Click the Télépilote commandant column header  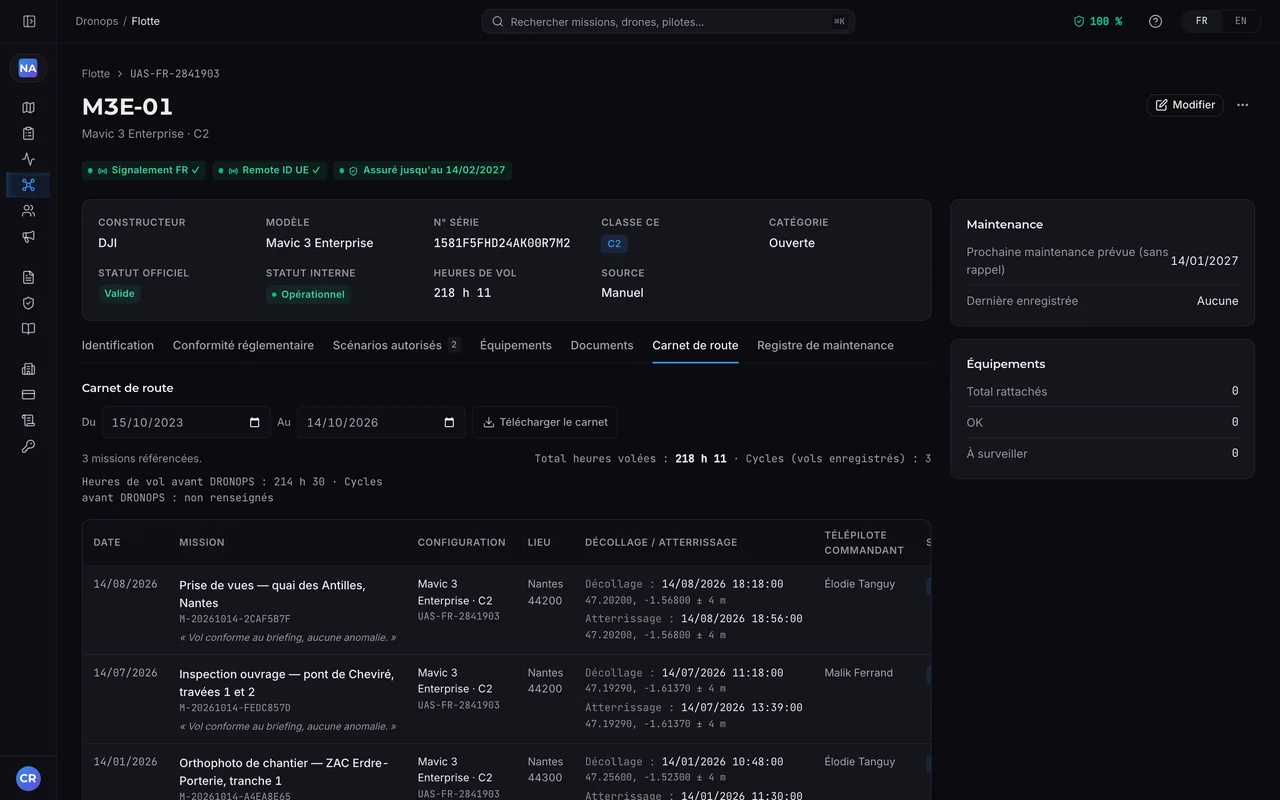pos(864,543)
